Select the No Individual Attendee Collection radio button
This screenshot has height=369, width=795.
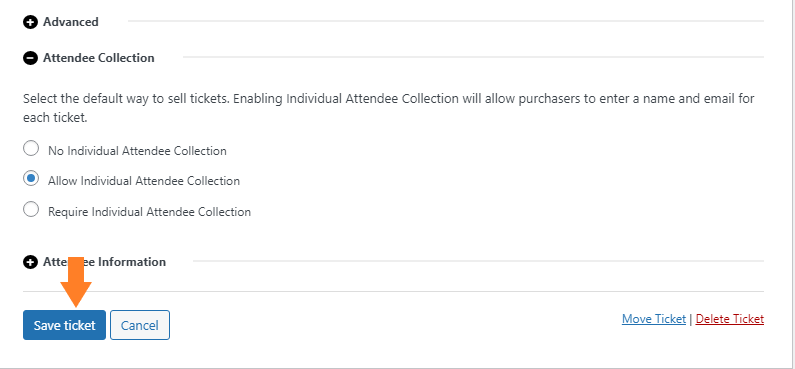tap(31, 149)
